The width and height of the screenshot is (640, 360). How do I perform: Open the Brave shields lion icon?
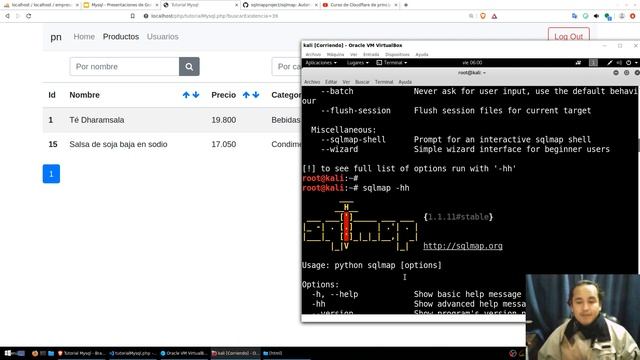coord(483,16)
